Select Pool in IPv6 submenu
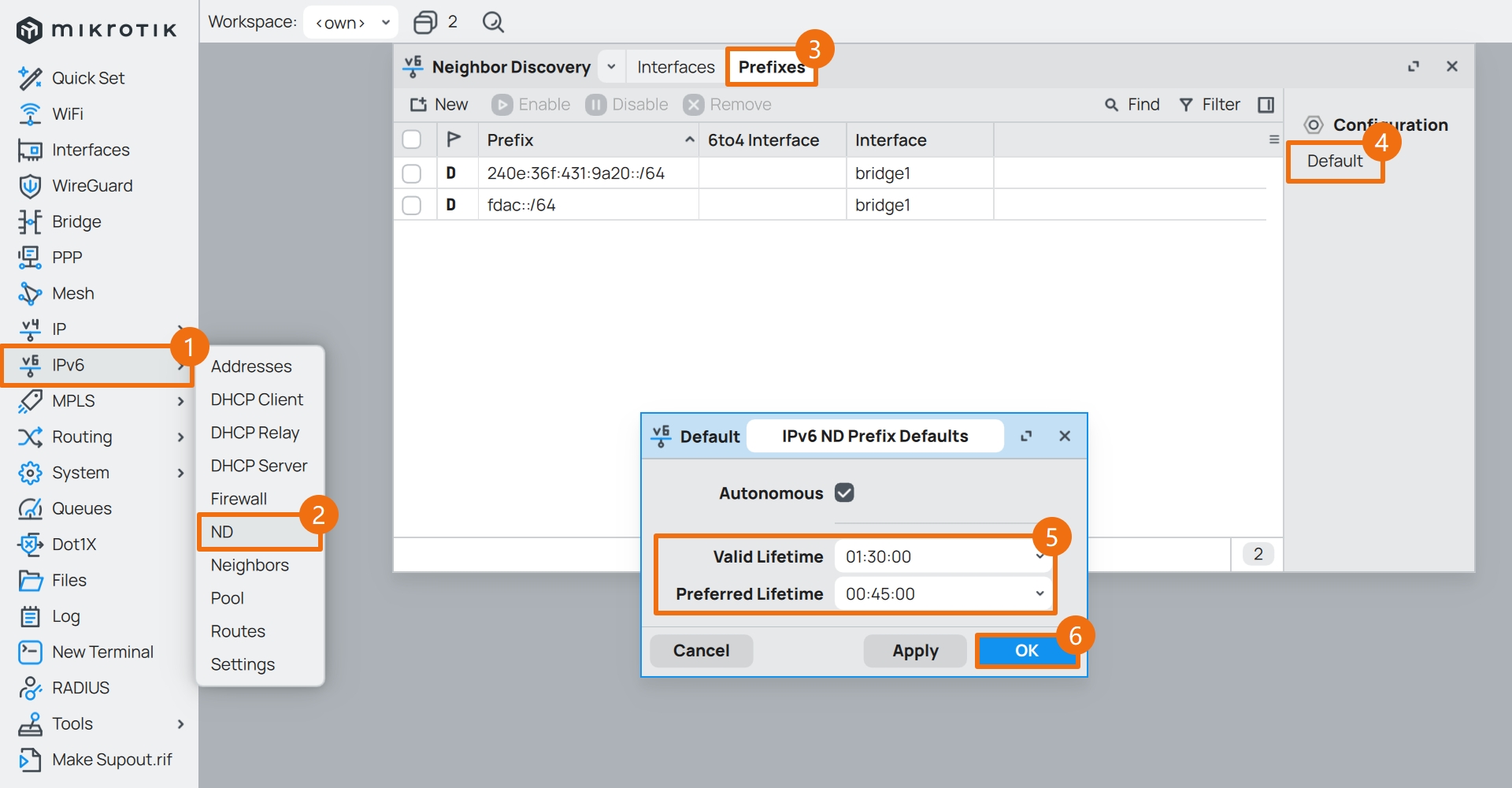The width and height of the screenshot is (1512, 788). click(x=228, y=598)
